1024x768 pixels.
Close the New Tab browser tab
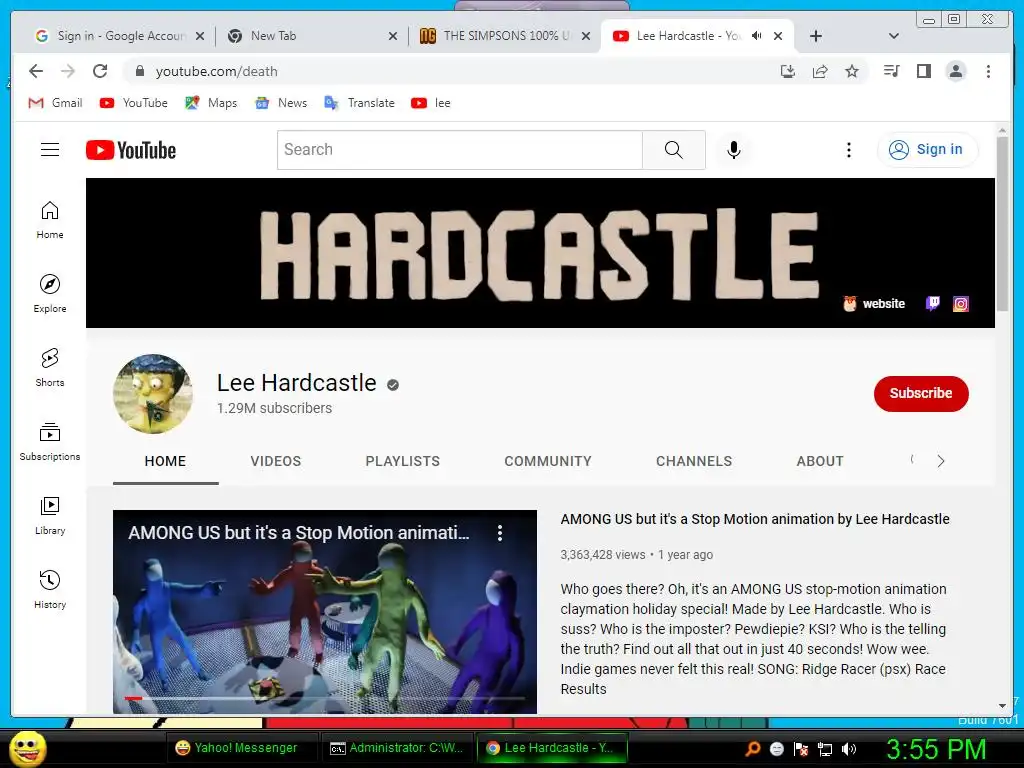click(392, 36)
